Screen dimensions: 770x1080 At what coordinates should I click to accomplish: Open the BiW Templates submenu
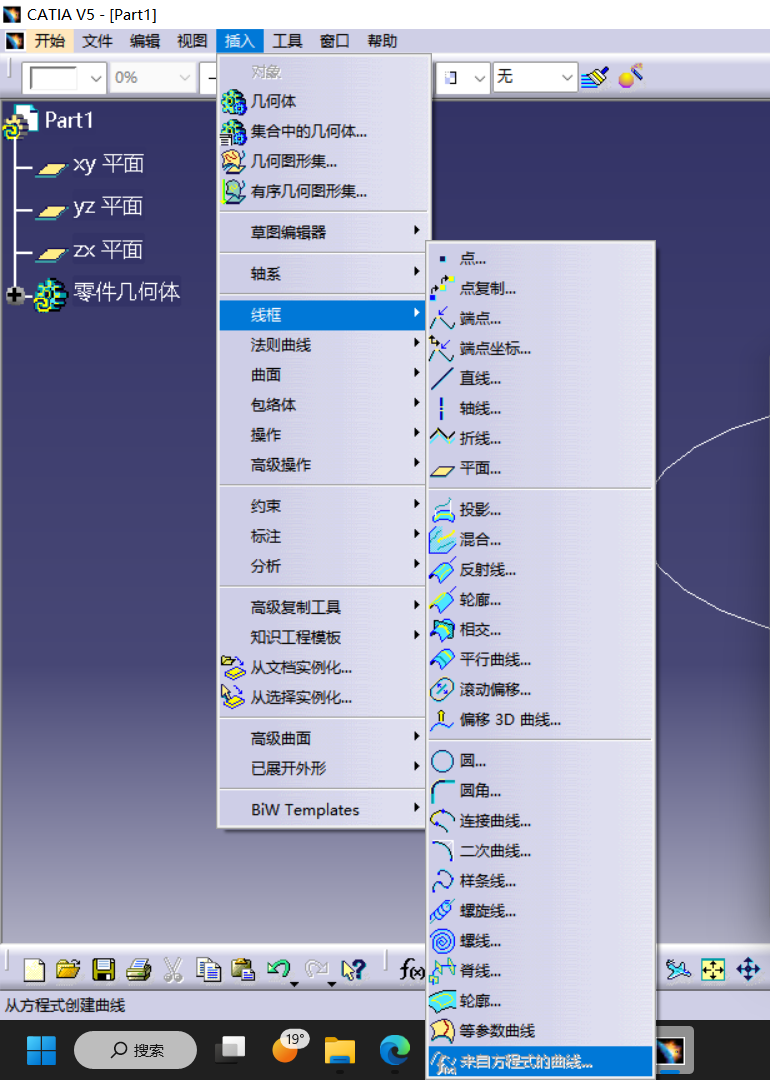point(322,810)
